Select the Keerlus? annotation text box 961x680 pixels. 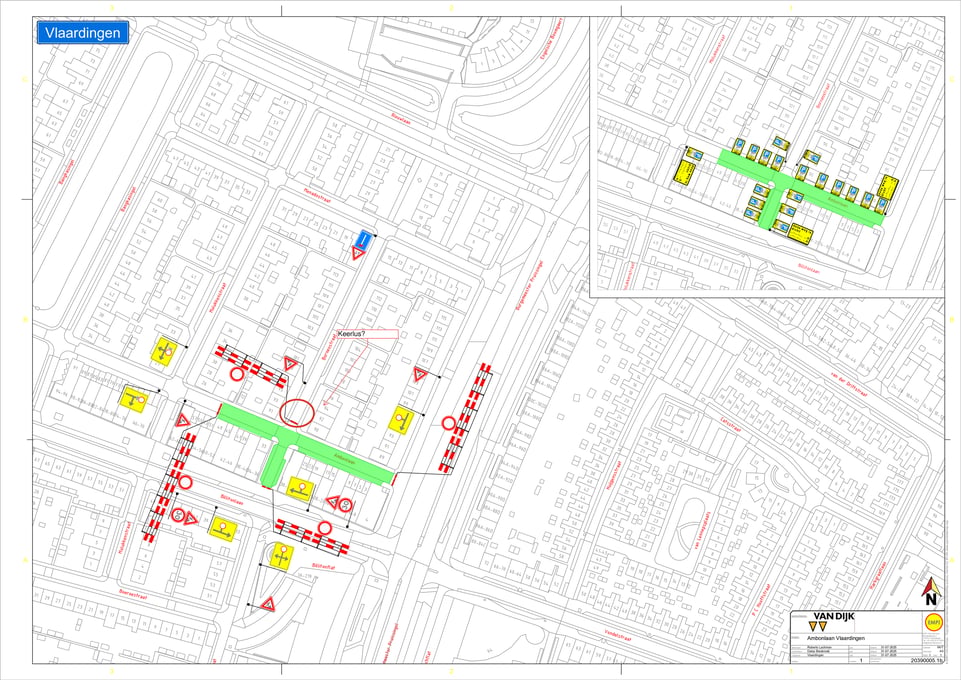[367, 334]
